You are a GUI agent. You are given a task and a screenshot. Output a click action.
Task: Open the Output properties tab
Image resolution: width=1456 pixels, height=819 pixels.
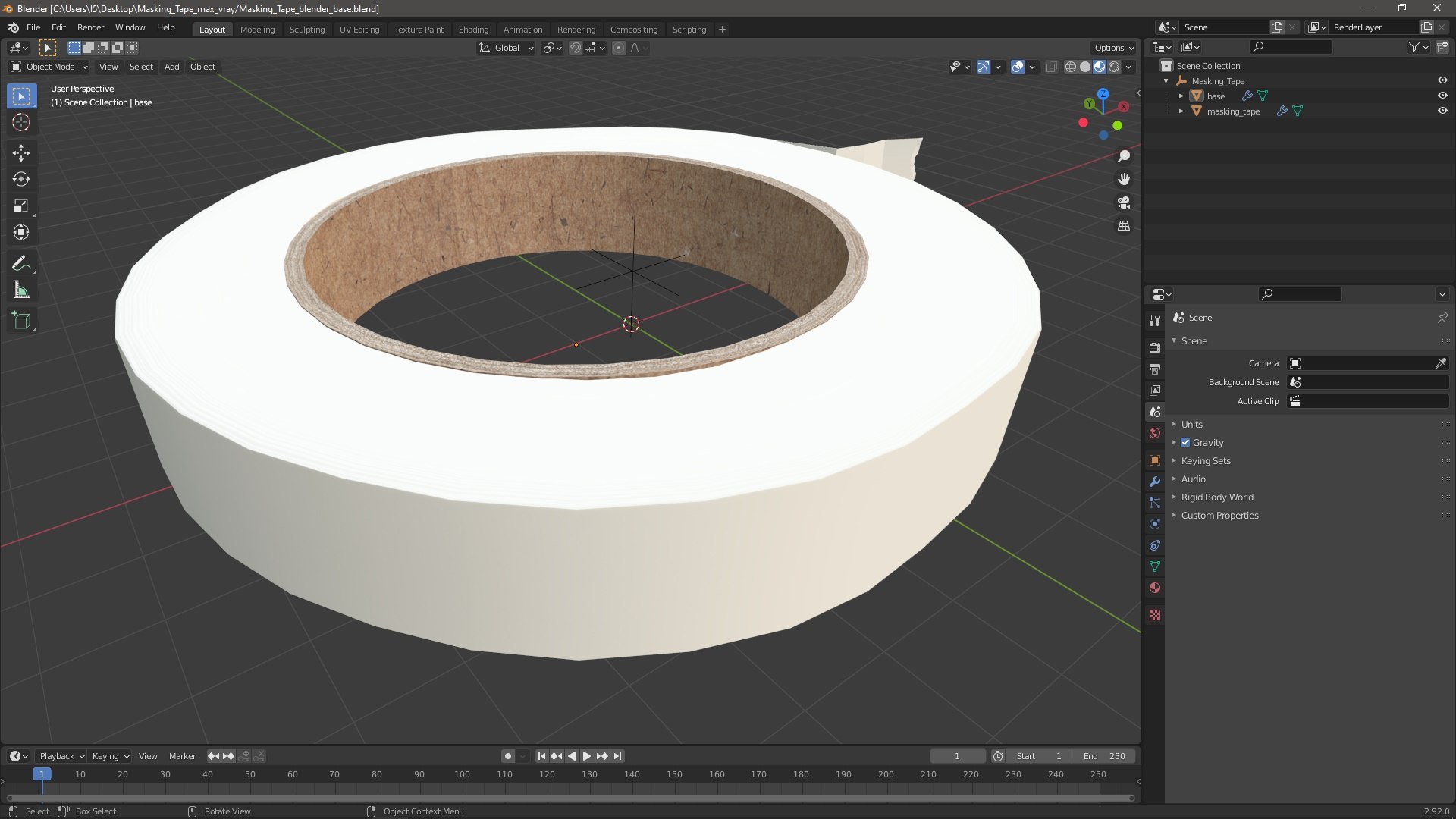tap(1155, 369)
